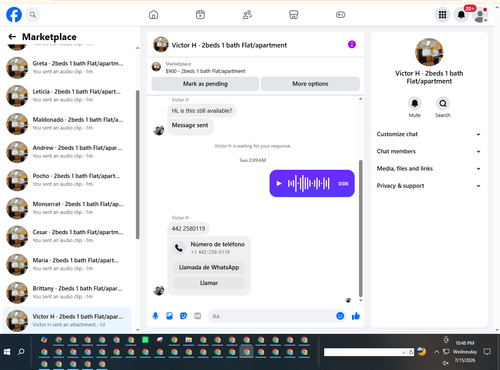Expand Privacy & support section
Image resolution: width=500 pixels, height=370 pixels.
click(x=429, y=186)
